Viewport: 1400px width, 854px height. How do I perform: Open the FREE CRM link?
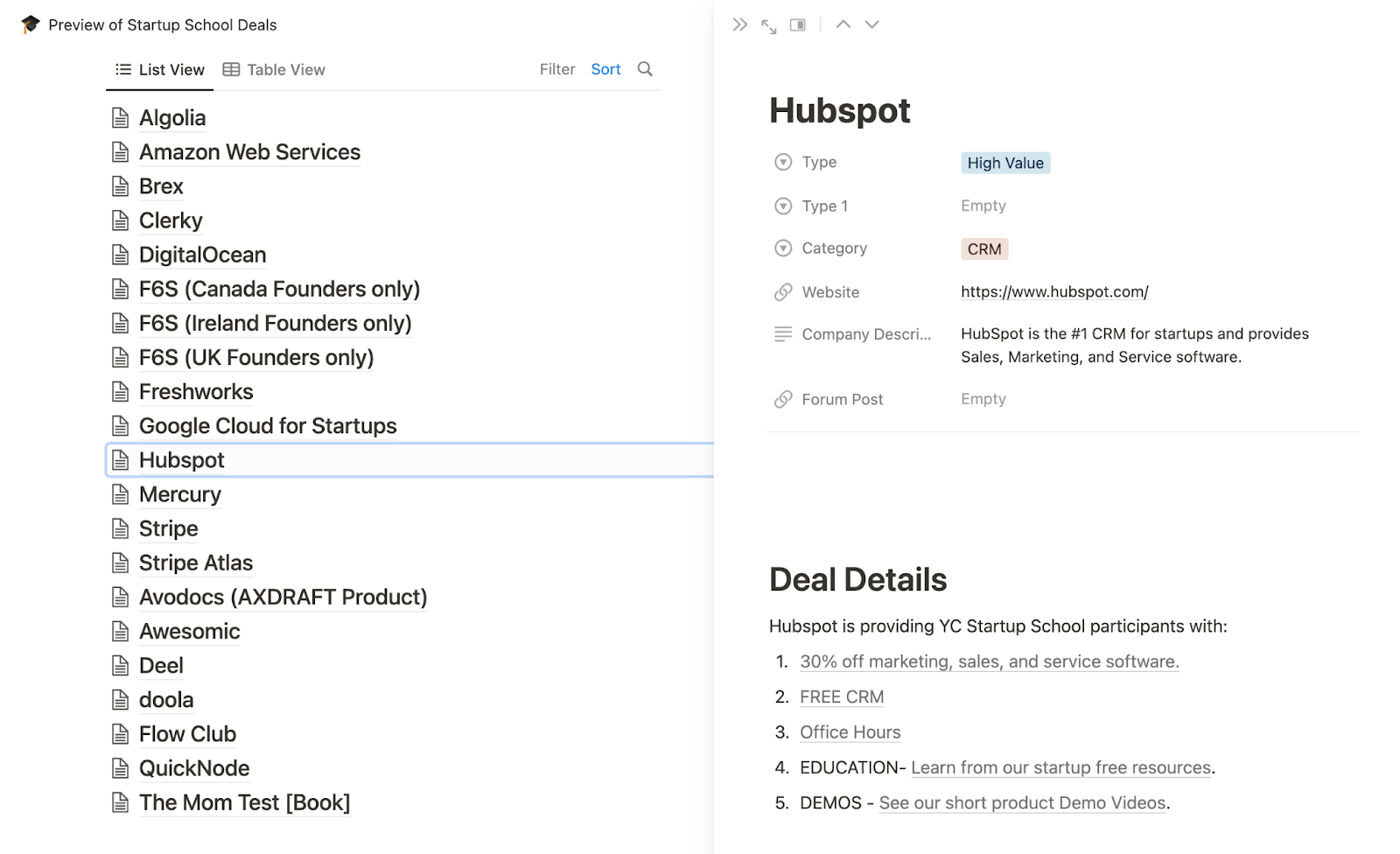point(842,697)
